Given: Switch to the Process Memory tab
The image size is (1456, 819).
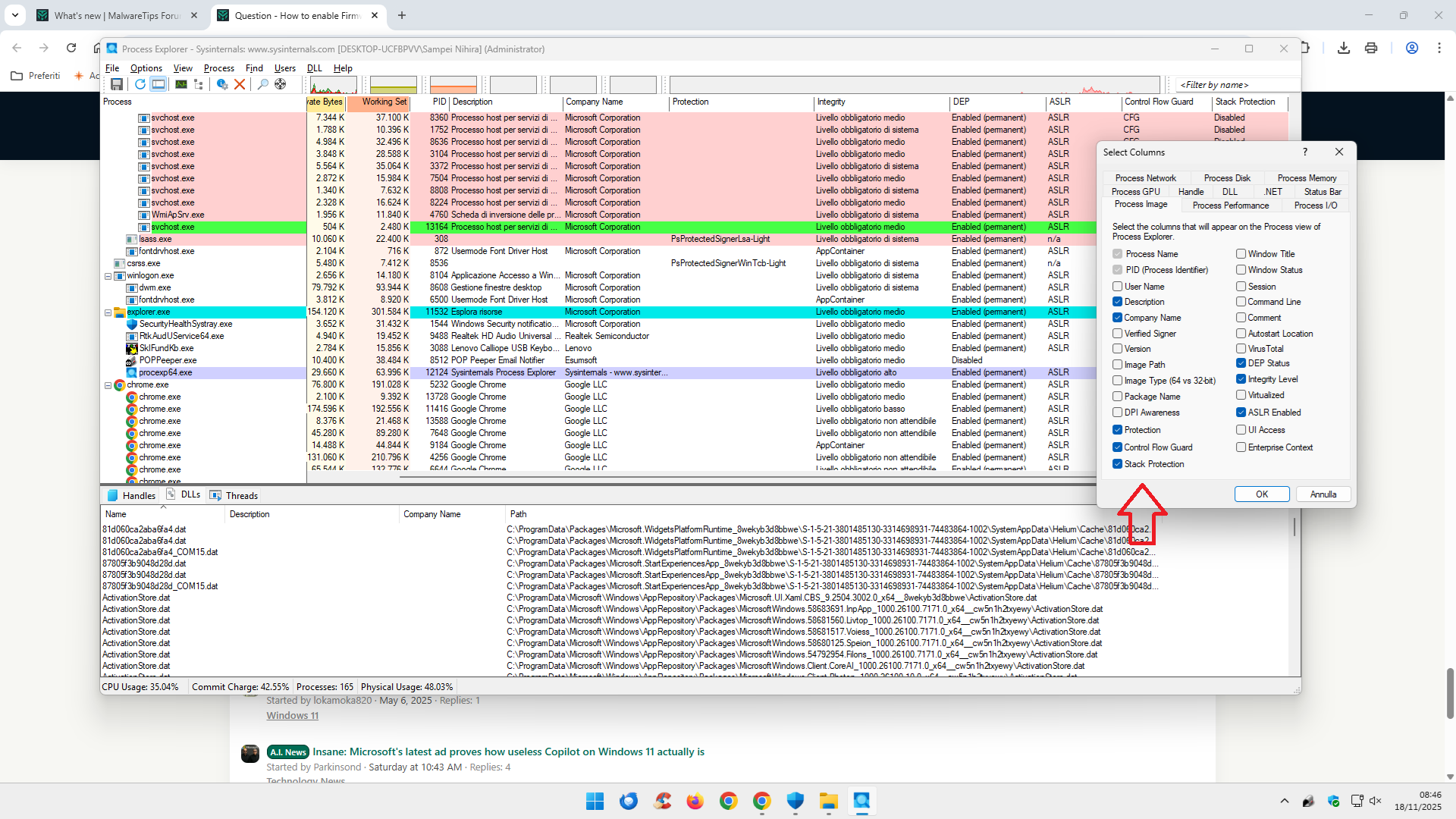Looking at the screenshot, I should point(1307,178).
